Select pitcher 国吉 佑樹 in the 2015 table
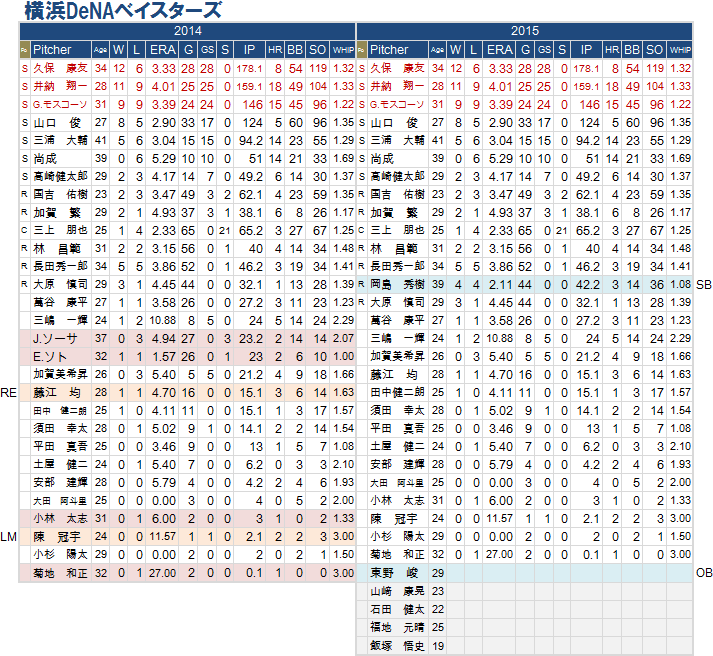This screenshot has width=713, height=656. point(397,195)
